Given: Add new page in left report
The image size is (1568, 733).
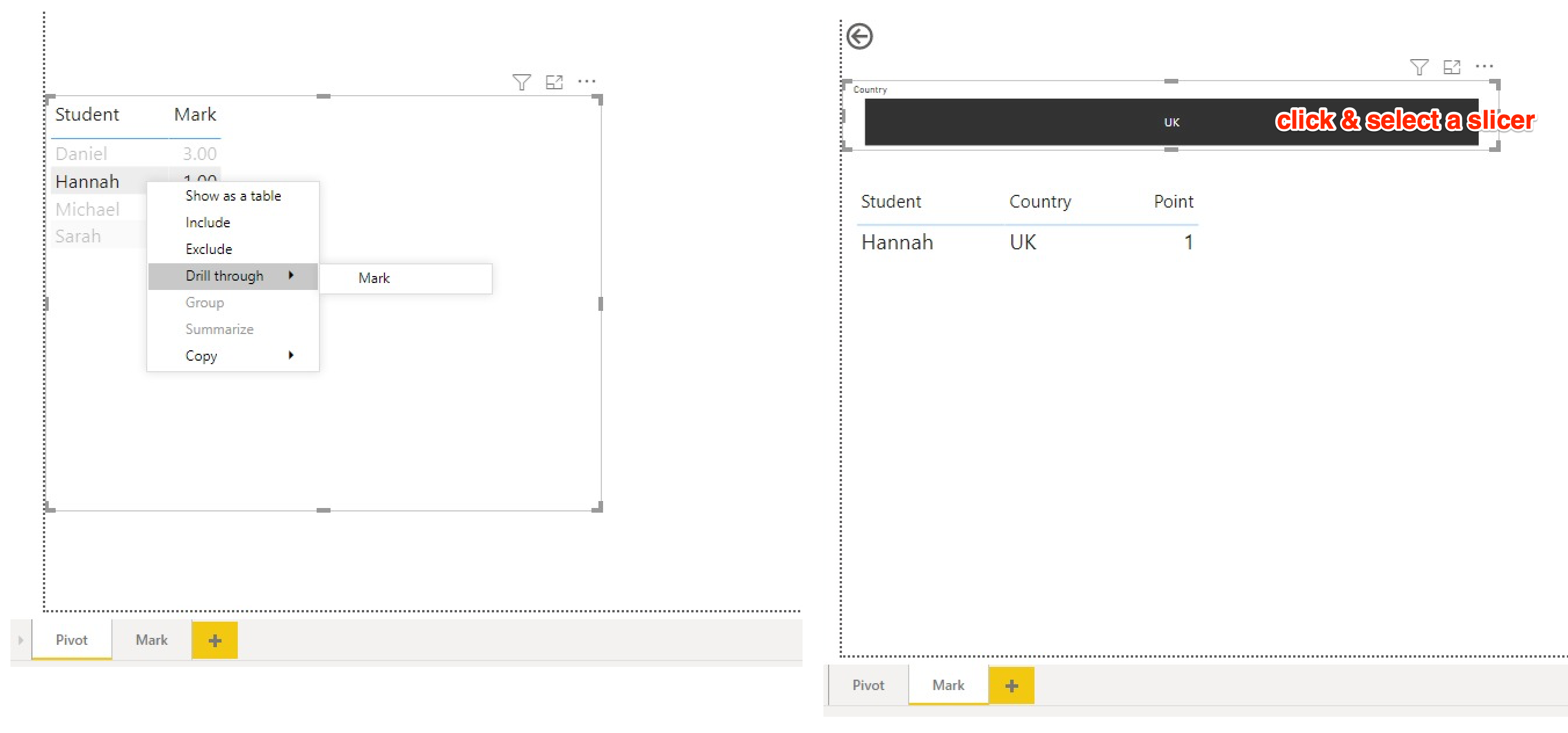Looking at the screenshot, I should (214, 640).
